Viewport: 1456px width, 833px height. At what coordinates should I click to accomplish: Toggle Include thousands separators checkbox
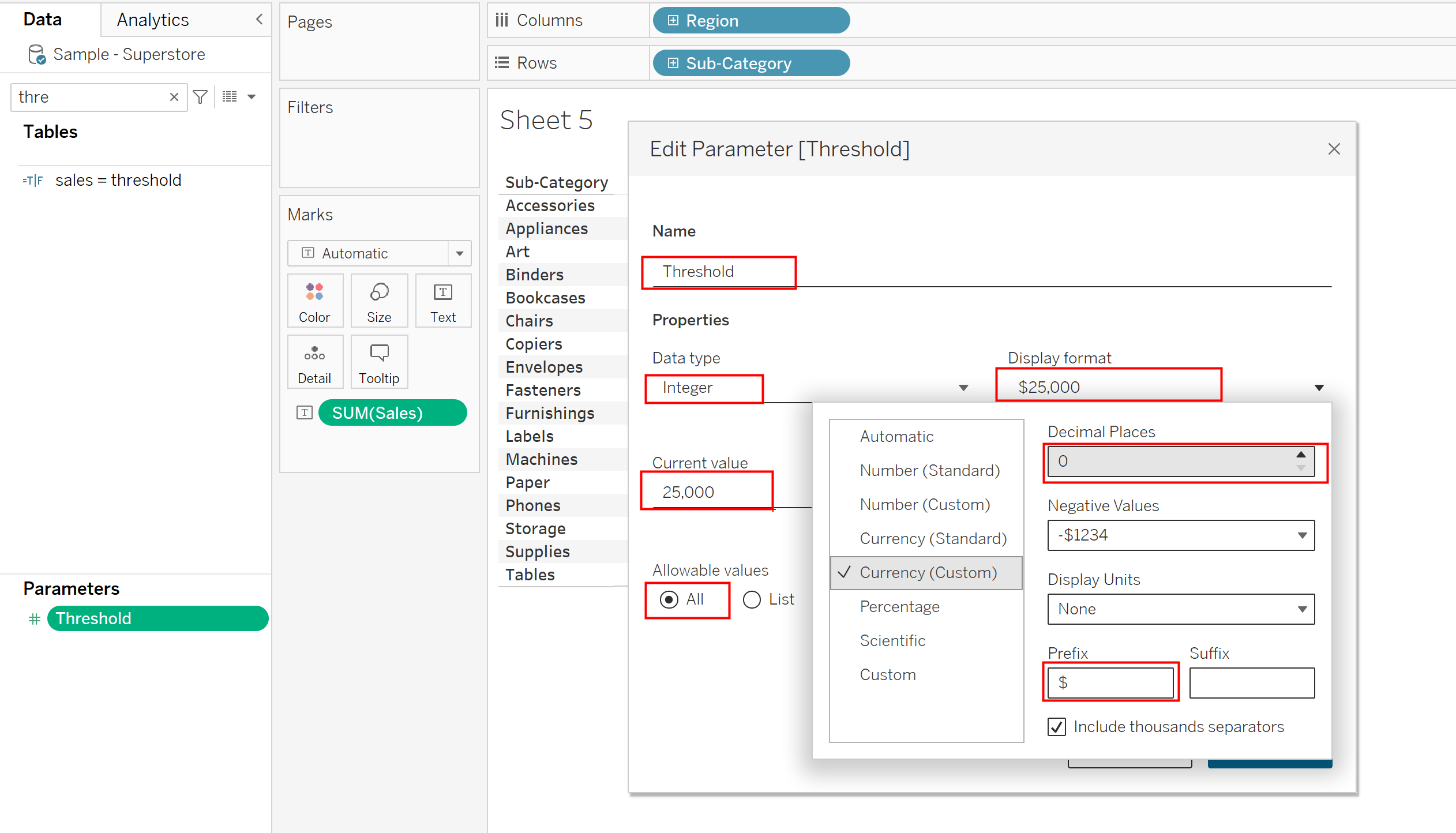click(1057, 727)
